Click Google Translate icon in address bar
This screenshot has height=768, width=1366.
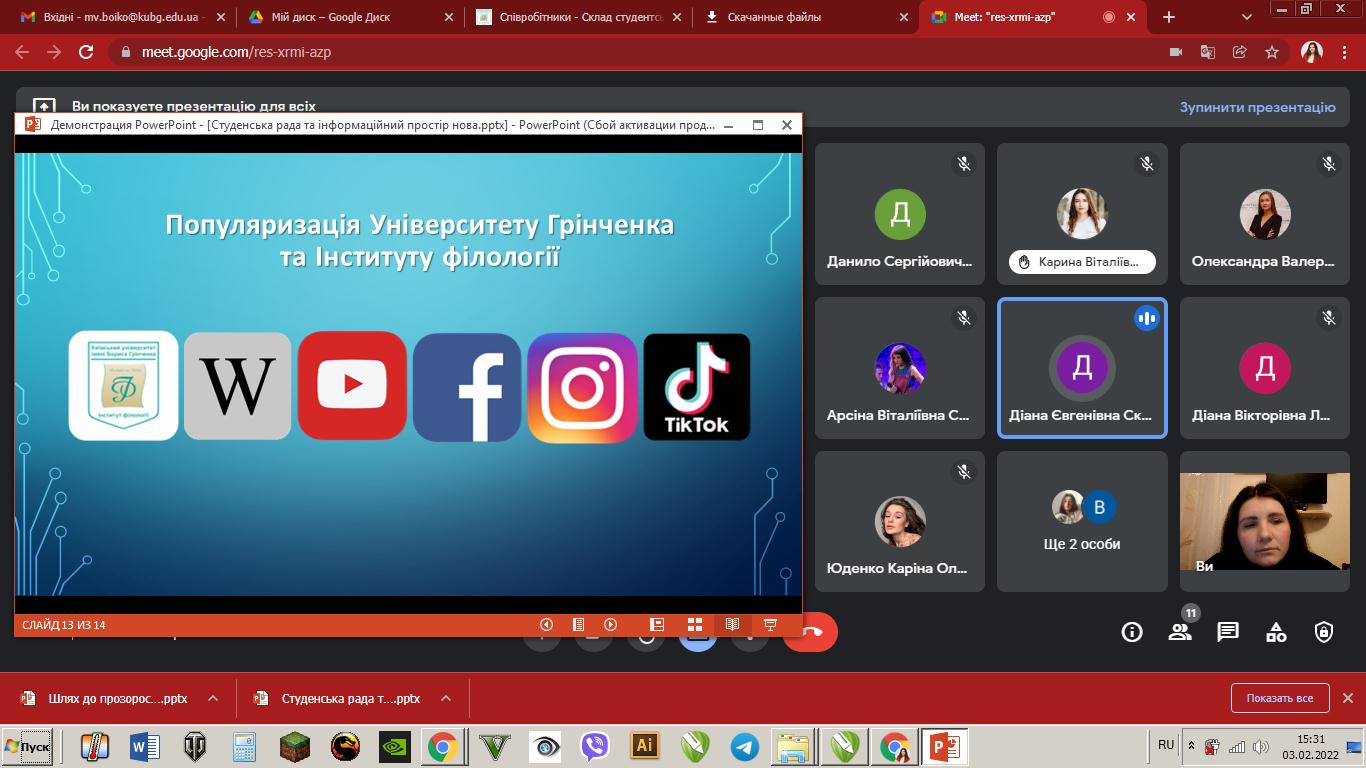click(1208, 52)
